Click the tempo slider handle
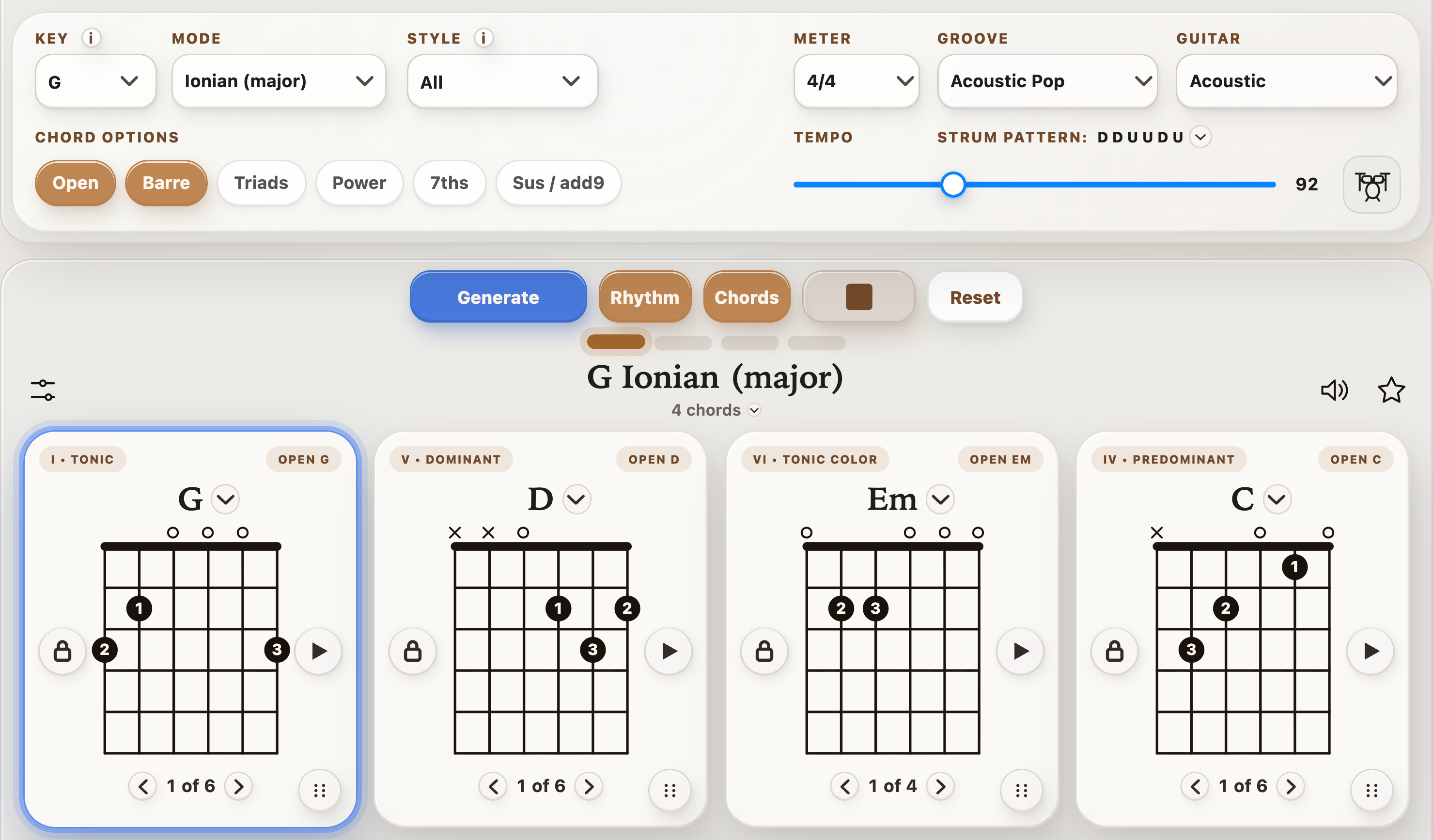 (953, 184)
